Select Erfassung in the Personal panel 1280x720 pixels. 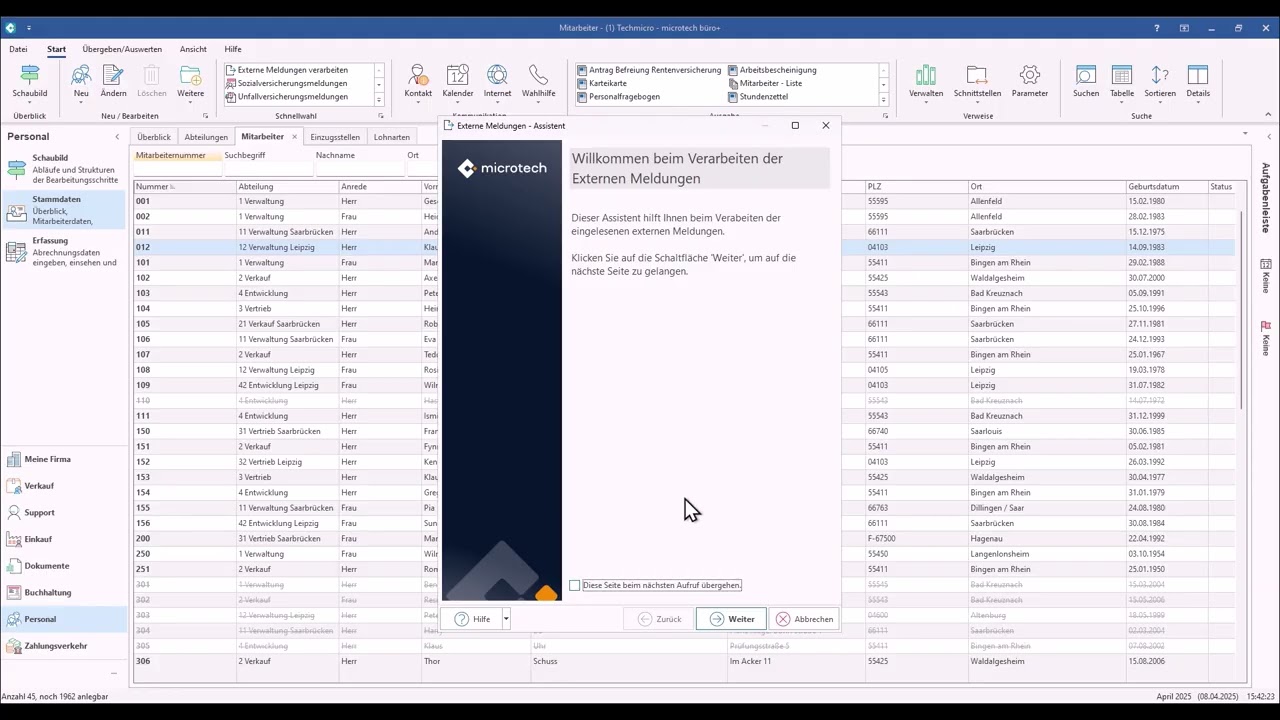[64, 252]
